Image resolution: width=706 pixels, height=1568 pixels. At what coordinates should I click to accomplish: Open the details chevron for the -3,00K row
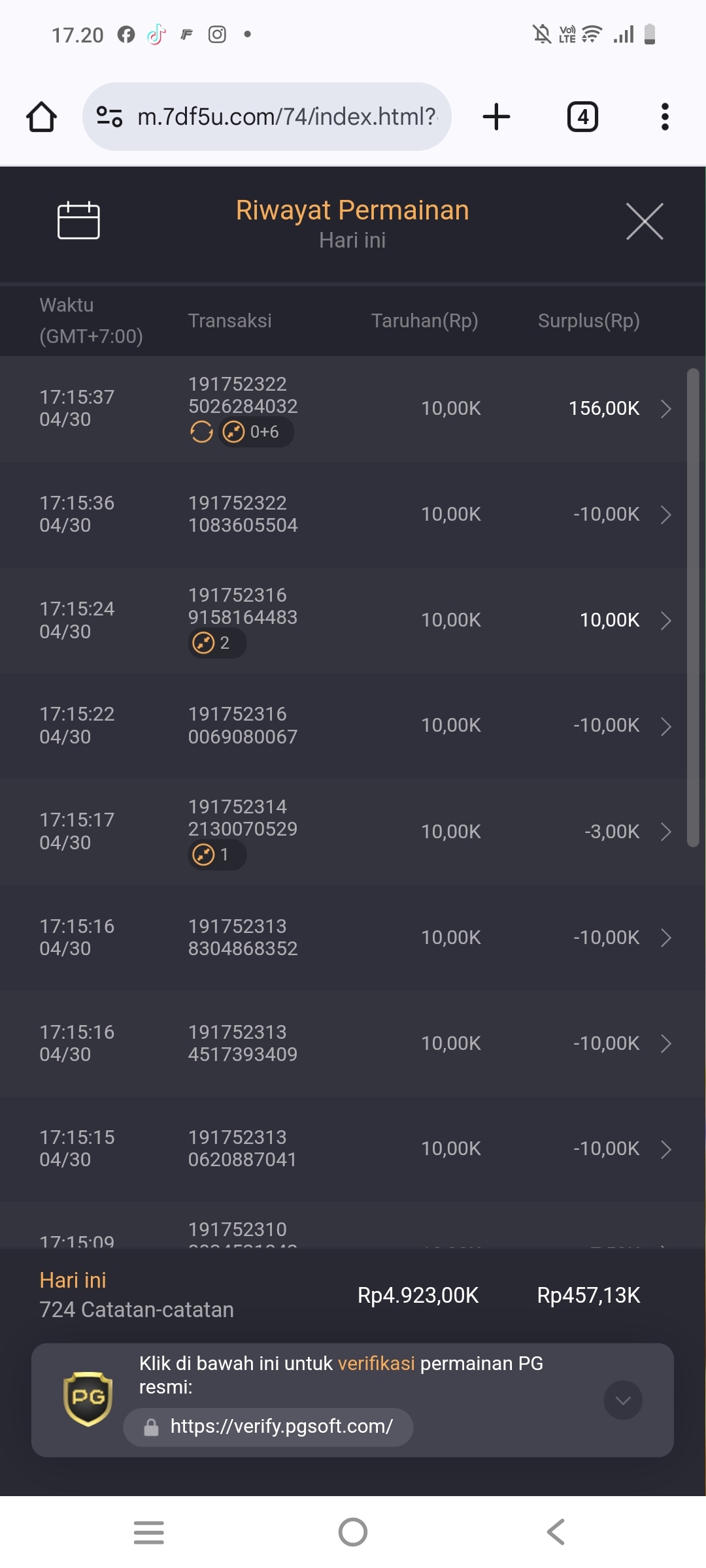[x=666, y=832]
